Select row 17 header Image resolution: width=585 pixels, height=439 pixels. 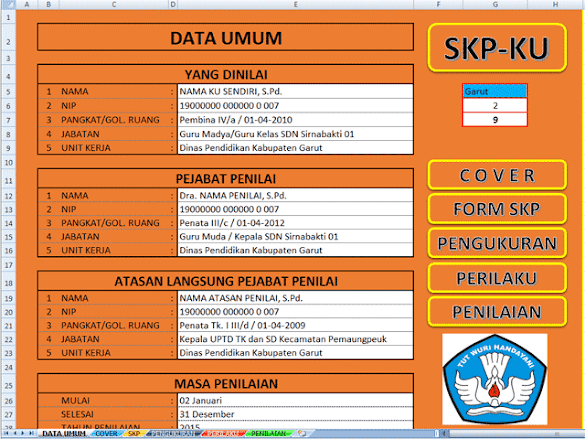[8, 265]
